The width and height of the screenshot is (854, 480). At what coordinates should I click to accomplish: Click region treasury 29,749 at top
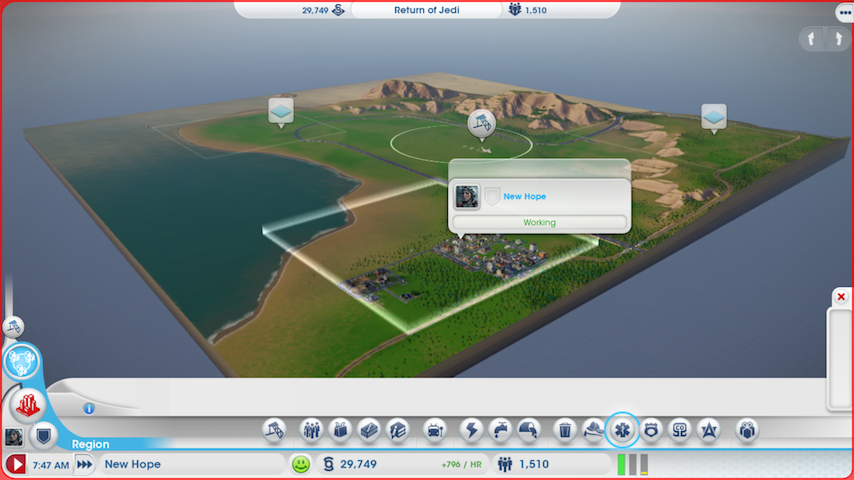(x=323, y=10)
